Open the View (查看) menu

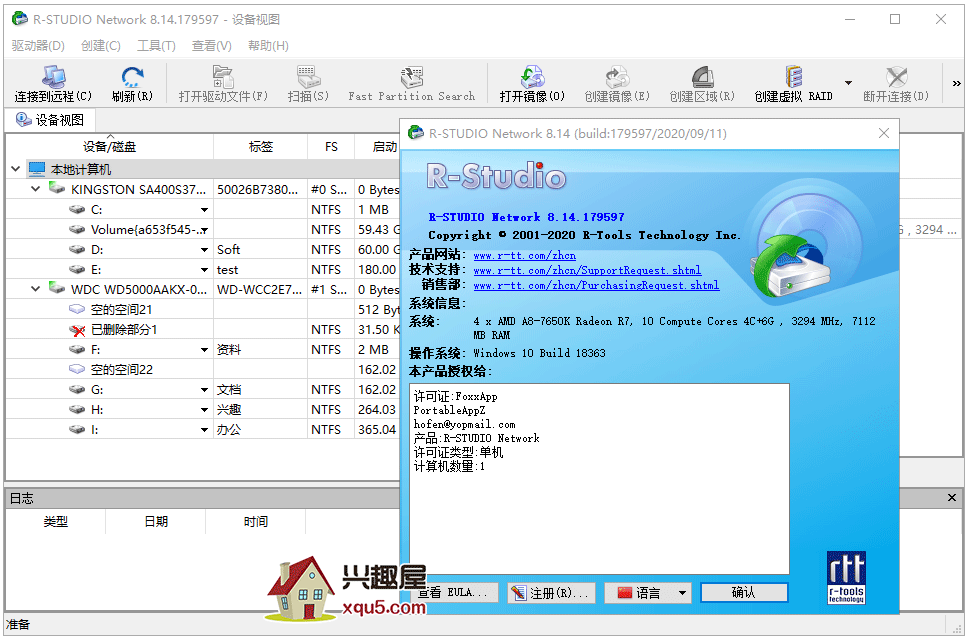pyautogui.click(x=211, y=46)
